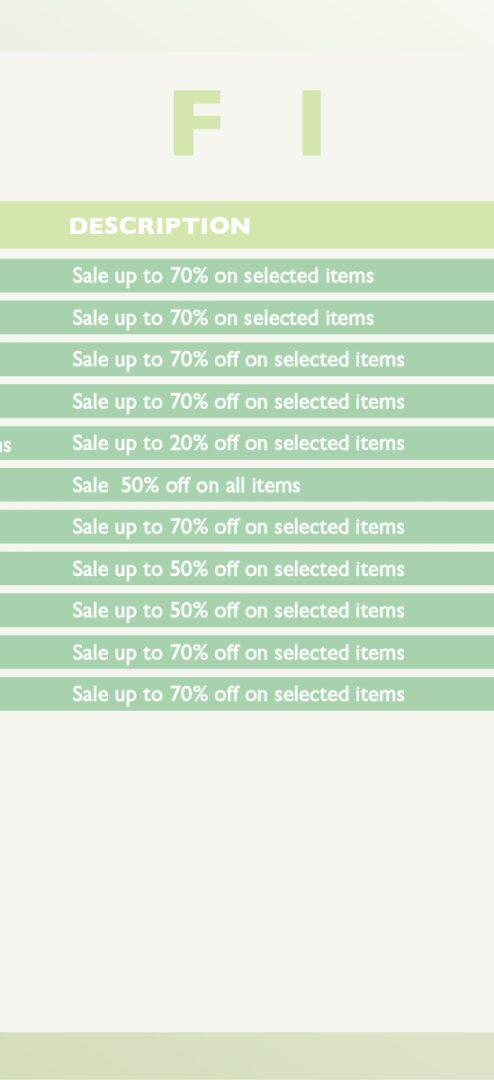Select first "Sale up to 50% off" row

pyautogui.click(x=247, y=569)
